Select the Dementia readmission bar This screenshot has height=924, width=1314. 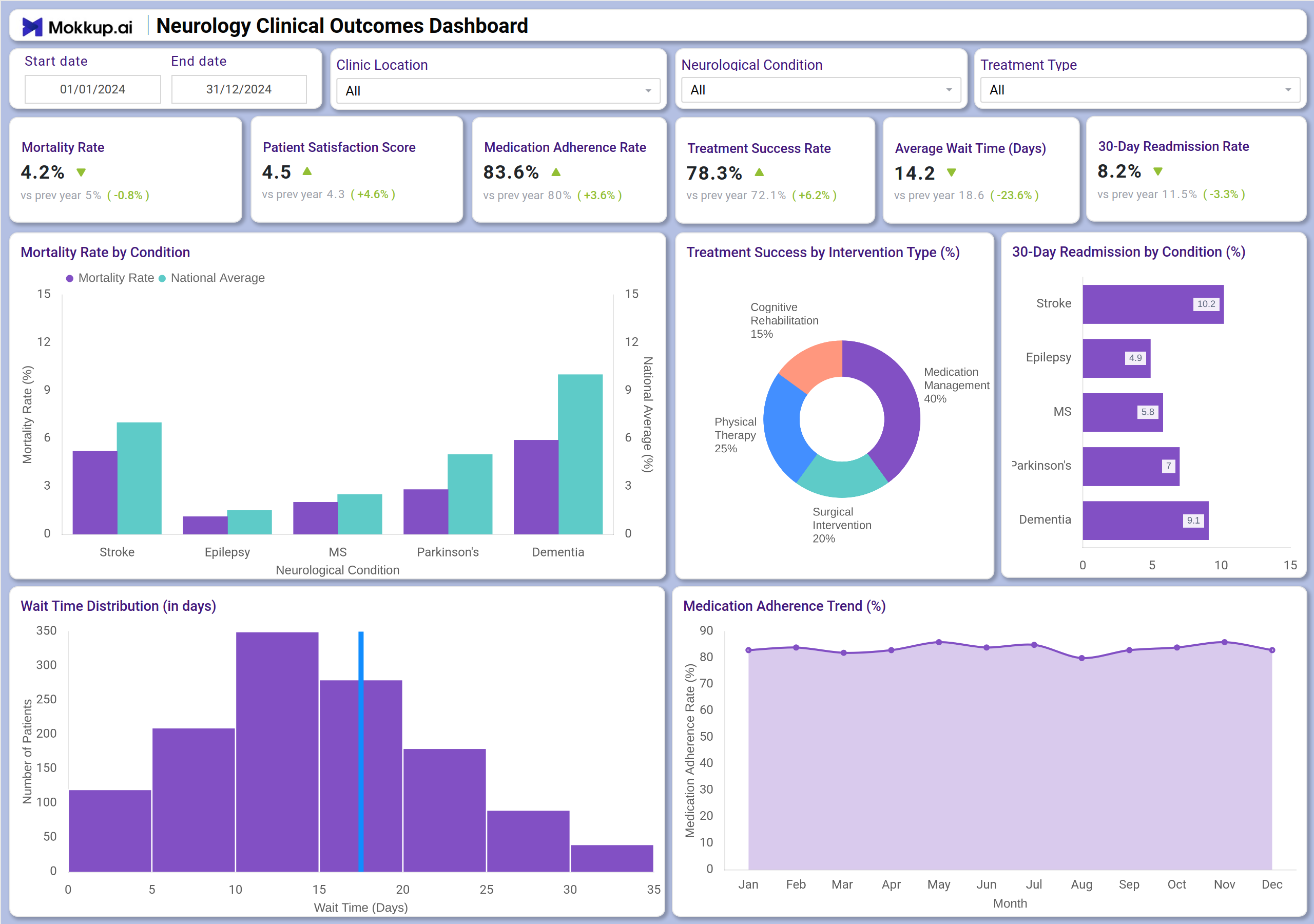1146,521
